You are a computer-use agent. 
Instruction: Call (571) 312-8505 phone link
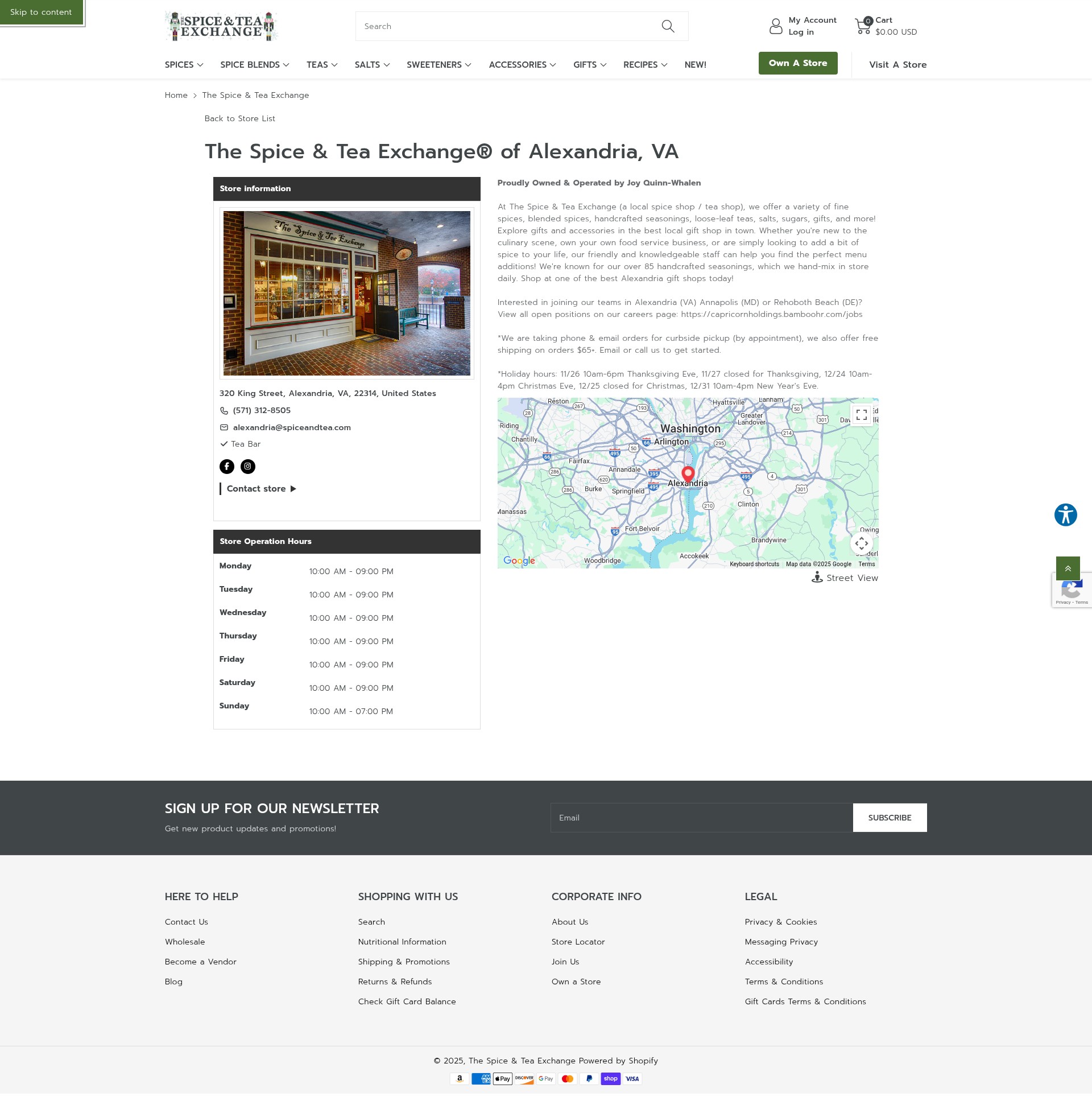[x=261, y=410]
